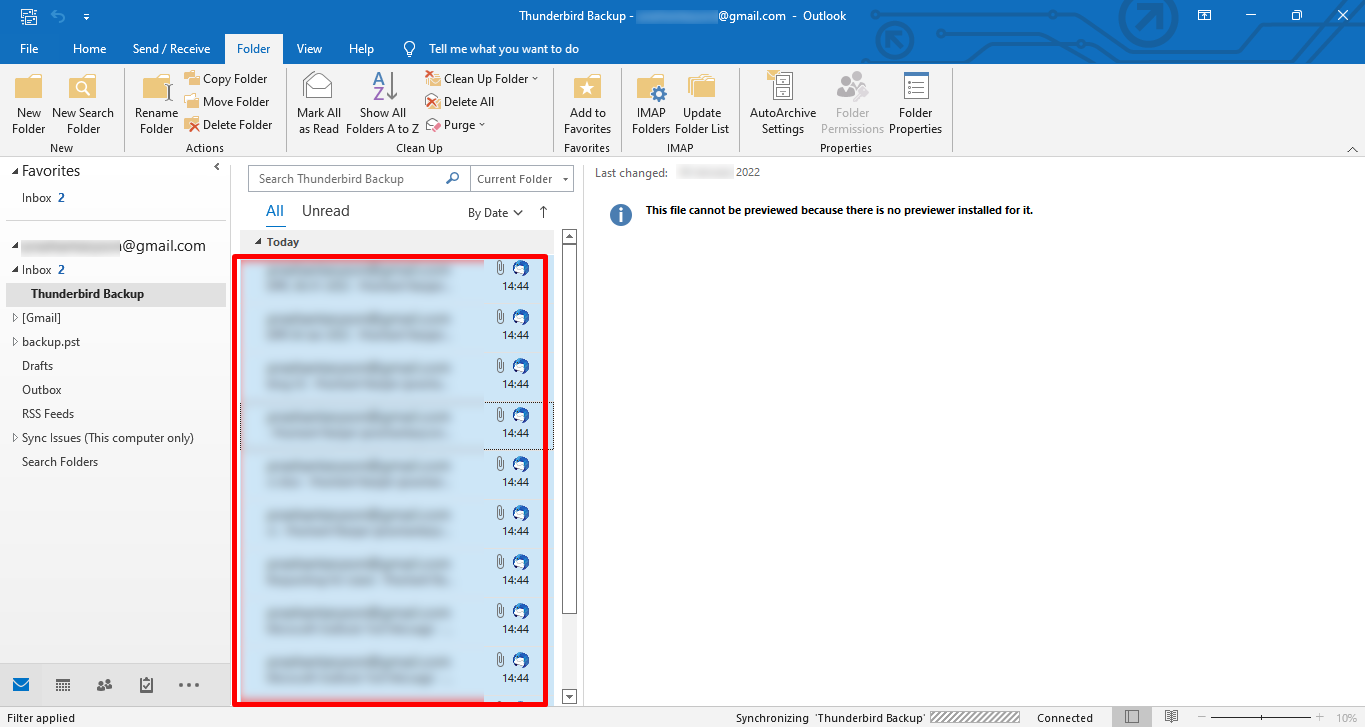
Task: Click message list scroll down arrow
Action: pyautogui.click(x=570, y=697)
